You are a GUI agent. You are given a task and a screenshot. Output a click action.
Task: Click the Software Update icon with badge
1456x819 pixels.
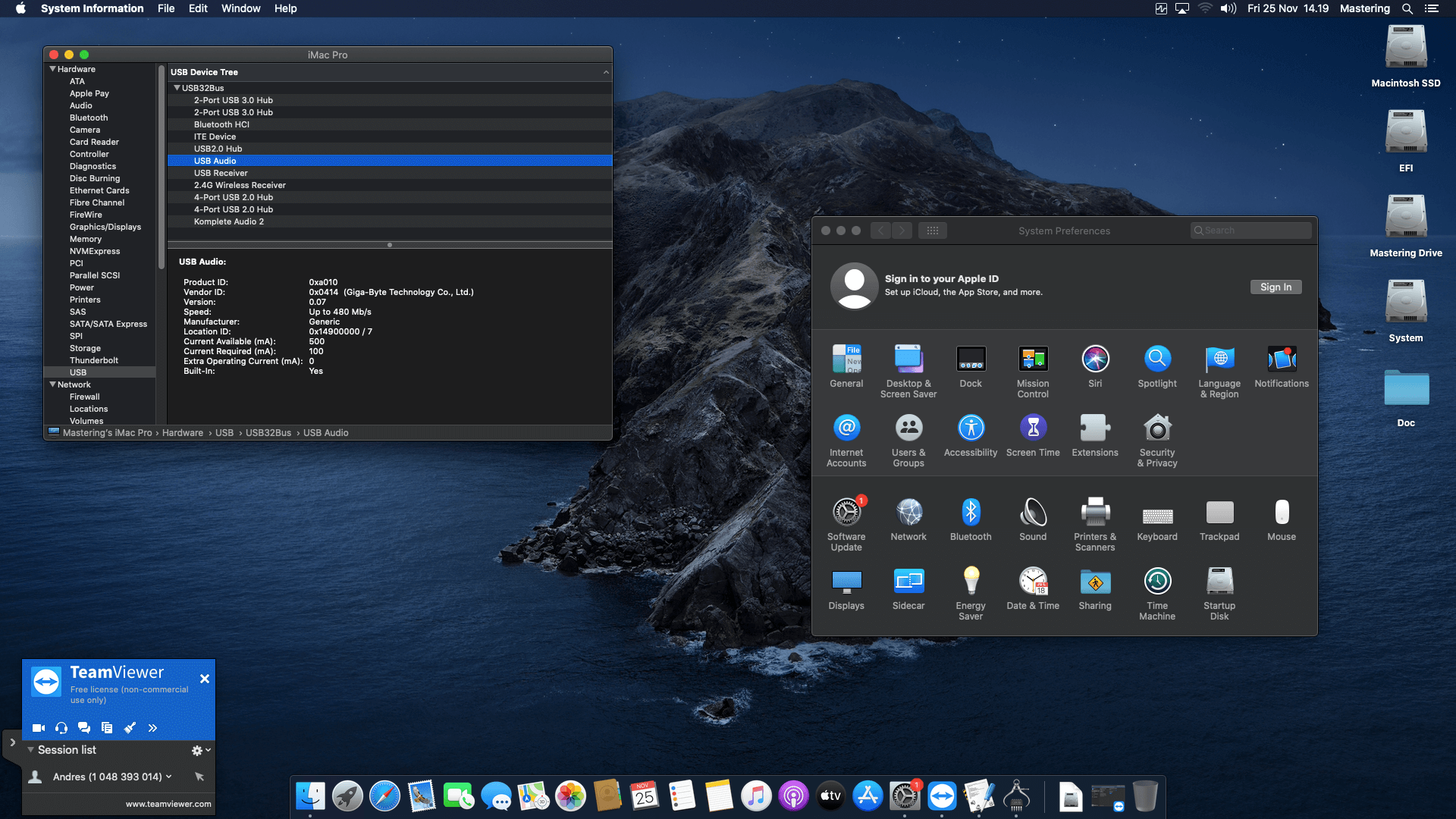846,513
